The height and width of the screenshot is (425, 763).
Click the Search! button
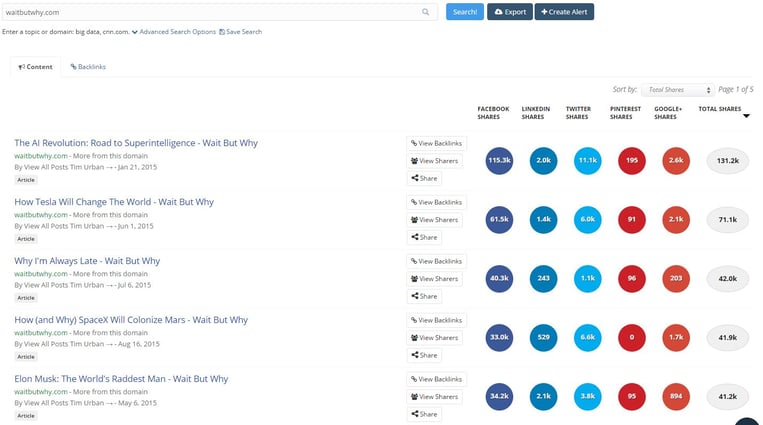[465, 12]
